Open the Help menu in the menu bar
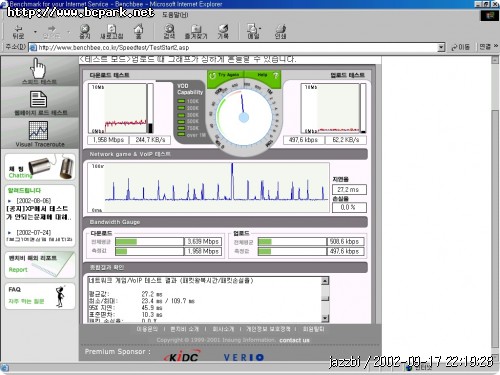The image size is (500, 375). coord(175,15)
